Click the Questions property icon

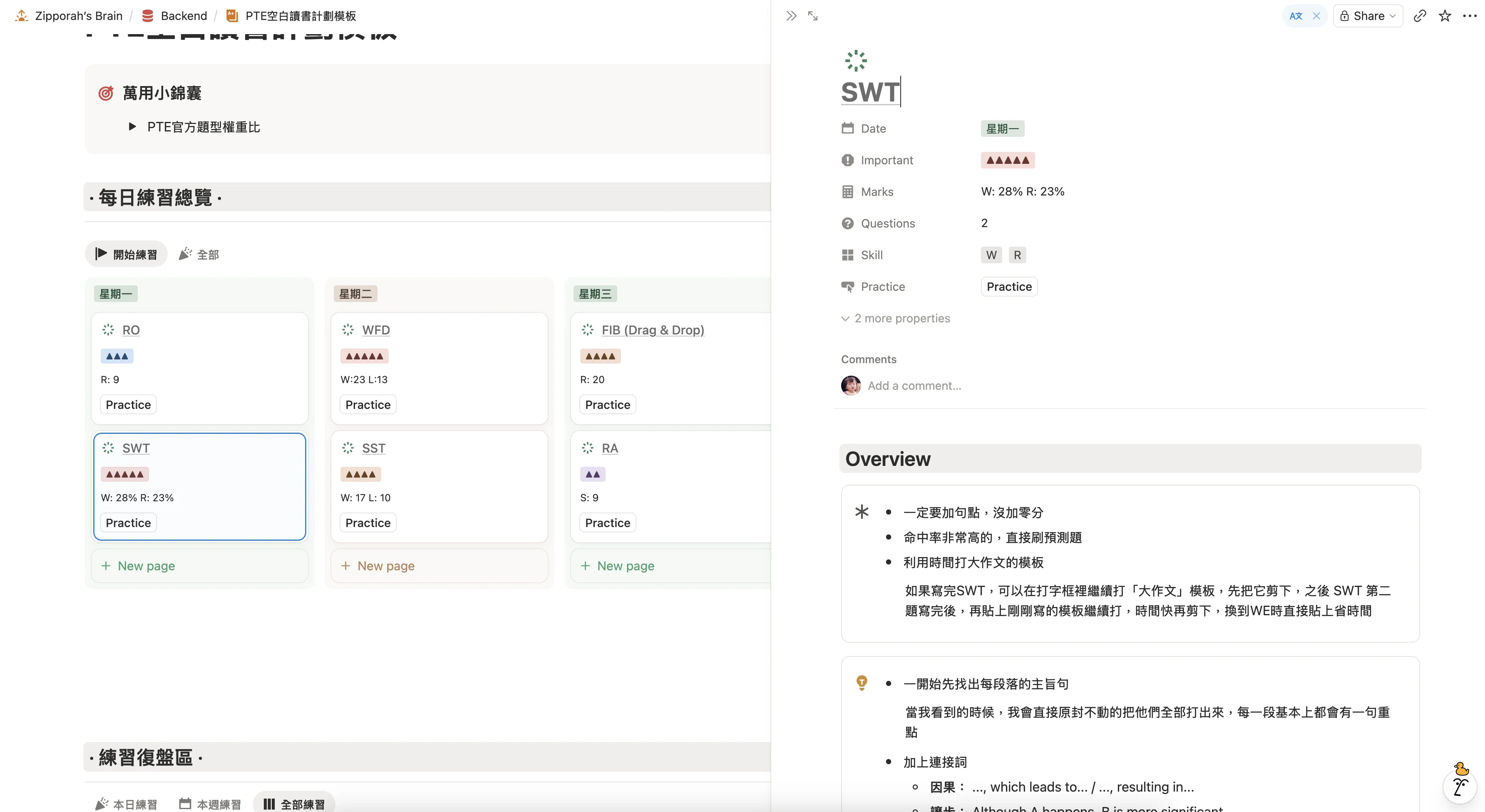coord(847,224)
